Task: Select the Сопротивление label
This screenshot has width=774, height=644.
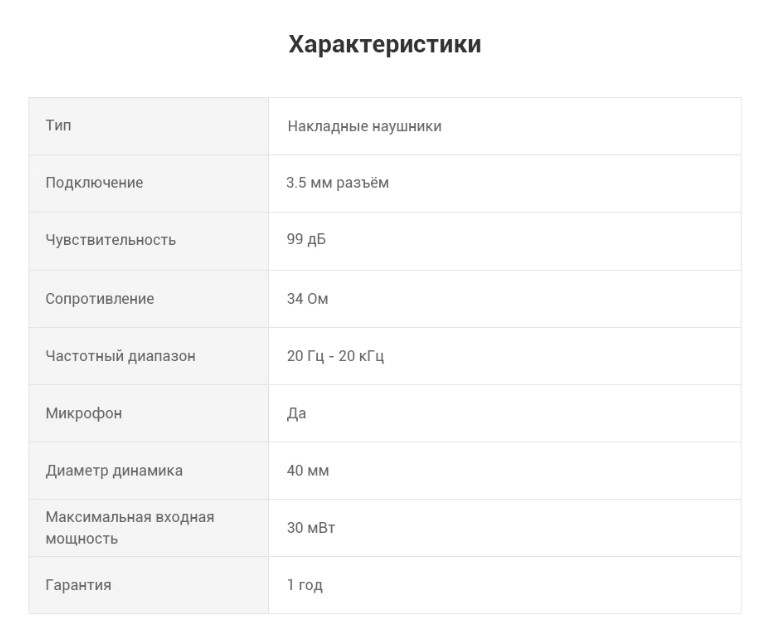Action: (100, 299)
